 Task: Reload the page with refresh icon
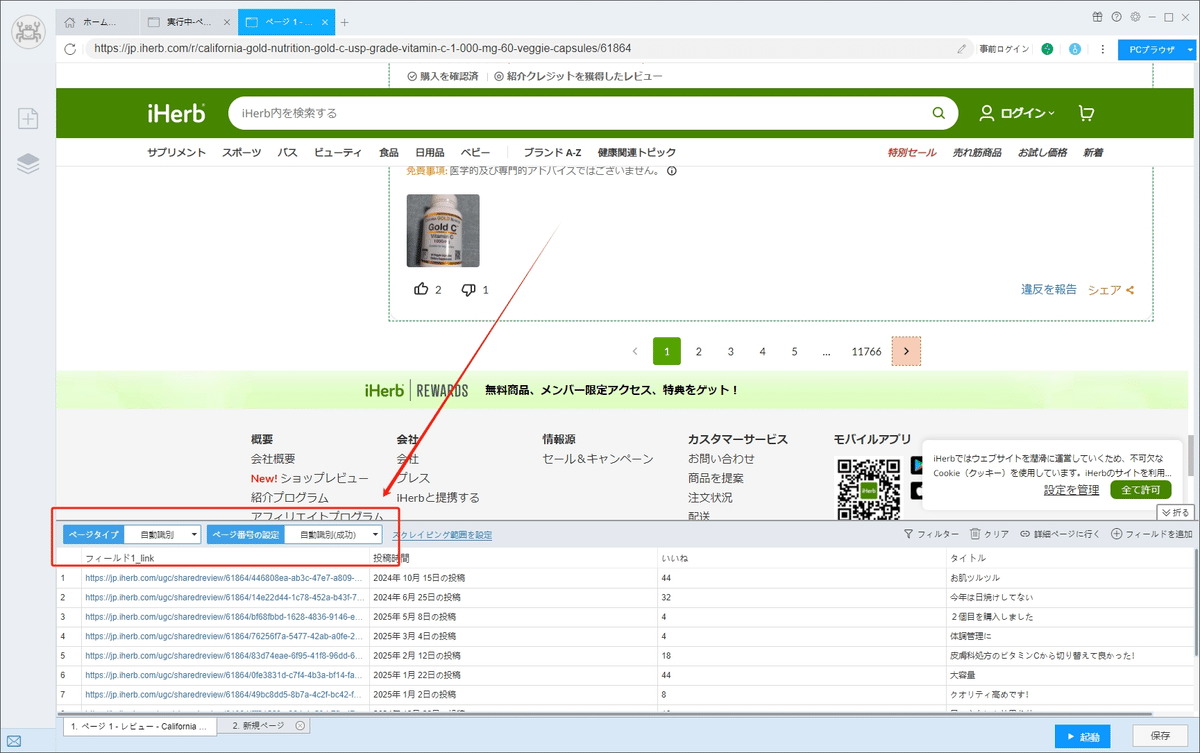[x=70, y=48]
